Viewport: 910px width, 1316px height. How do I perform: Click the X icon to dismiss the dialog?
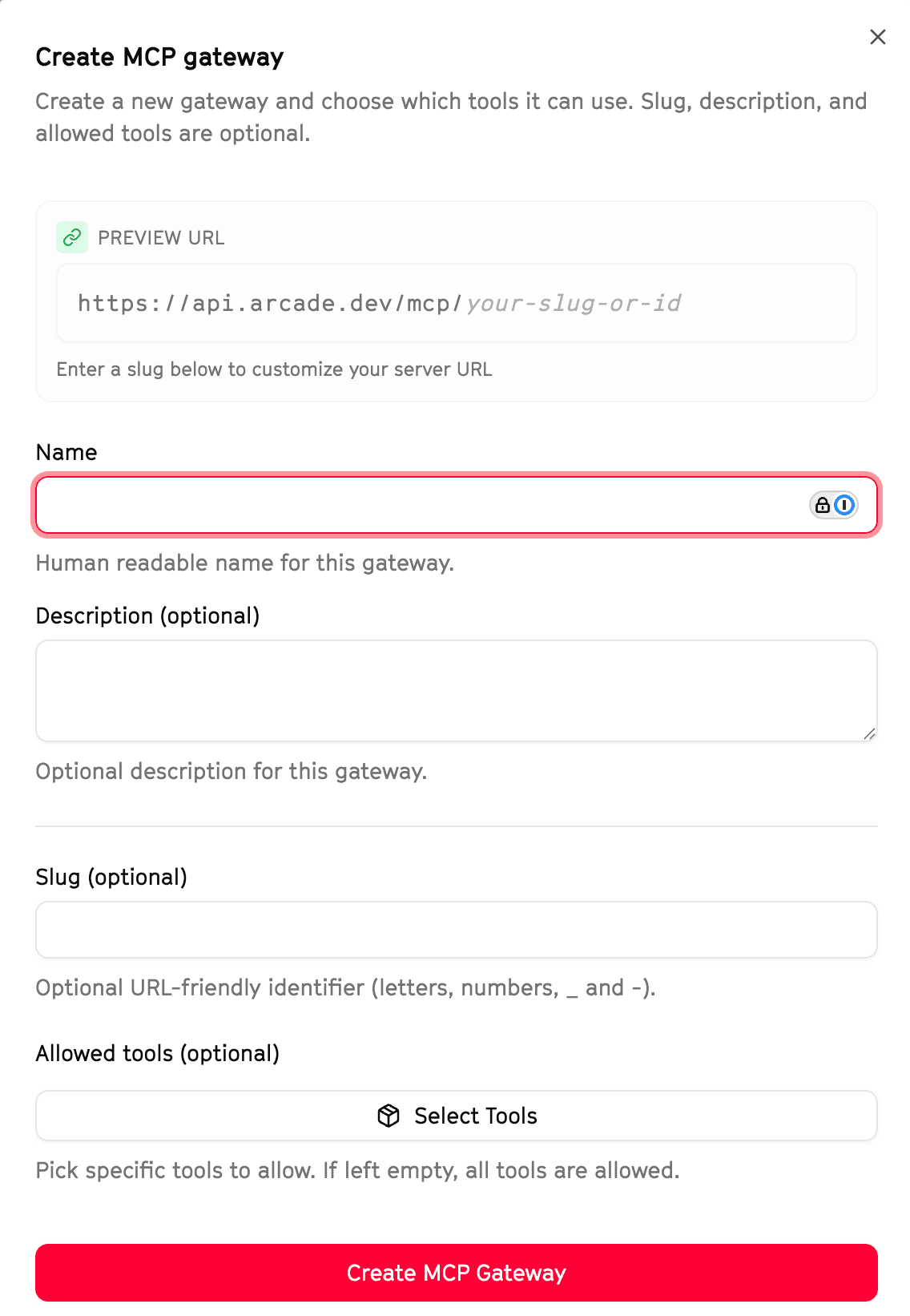pyautogui.click(x=878, y=37)
